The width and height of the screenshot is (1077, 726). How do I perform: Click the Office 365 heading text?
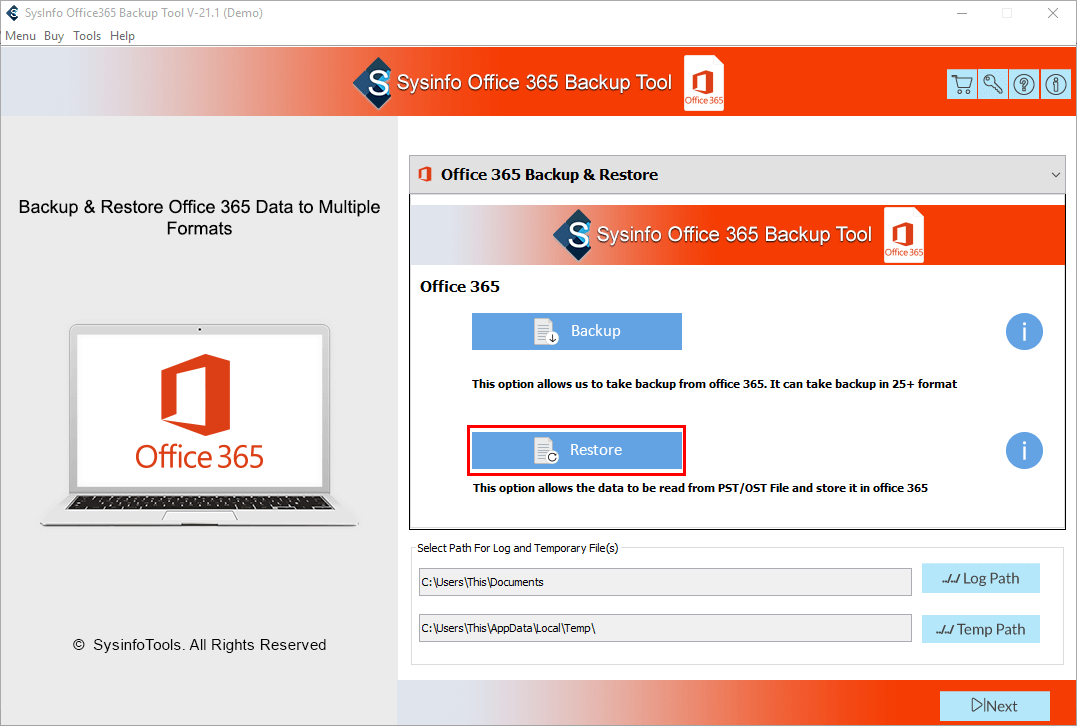(460, 286)
